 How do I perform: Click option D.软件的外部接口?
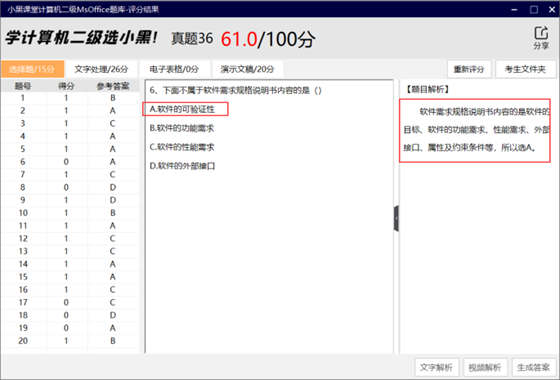point(182,166)
